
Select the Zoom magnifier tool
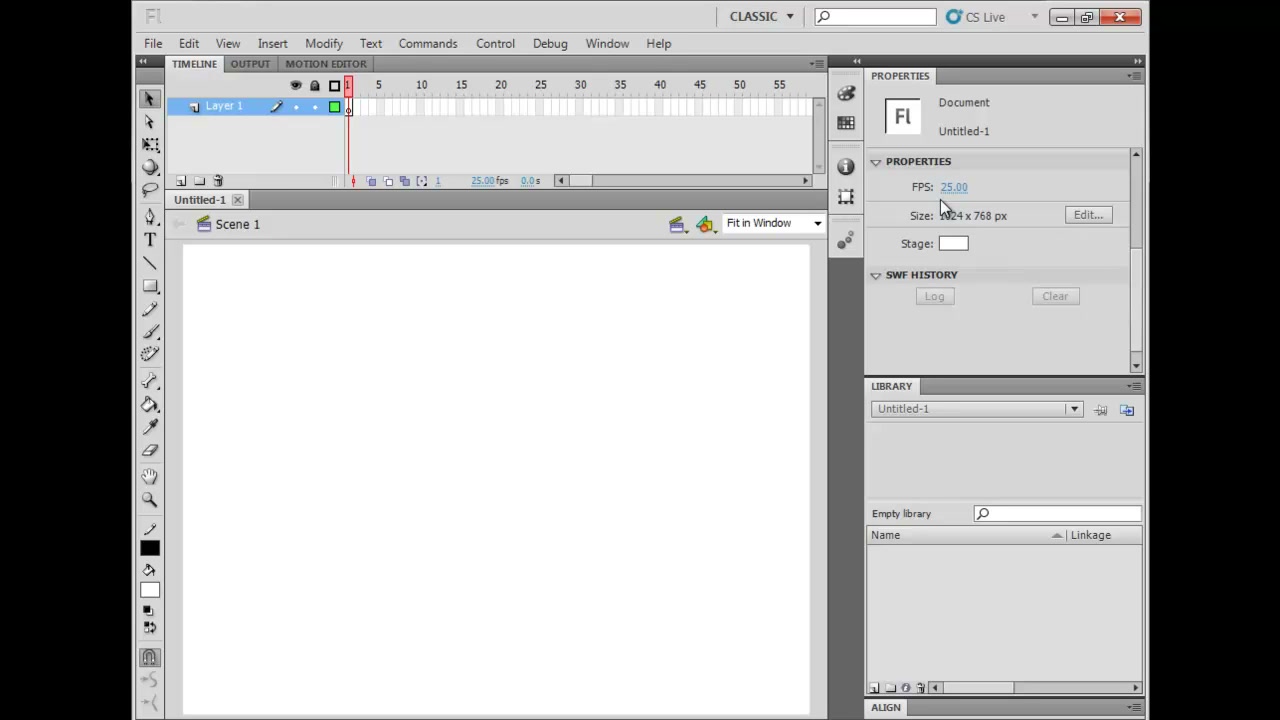(150, 500)
